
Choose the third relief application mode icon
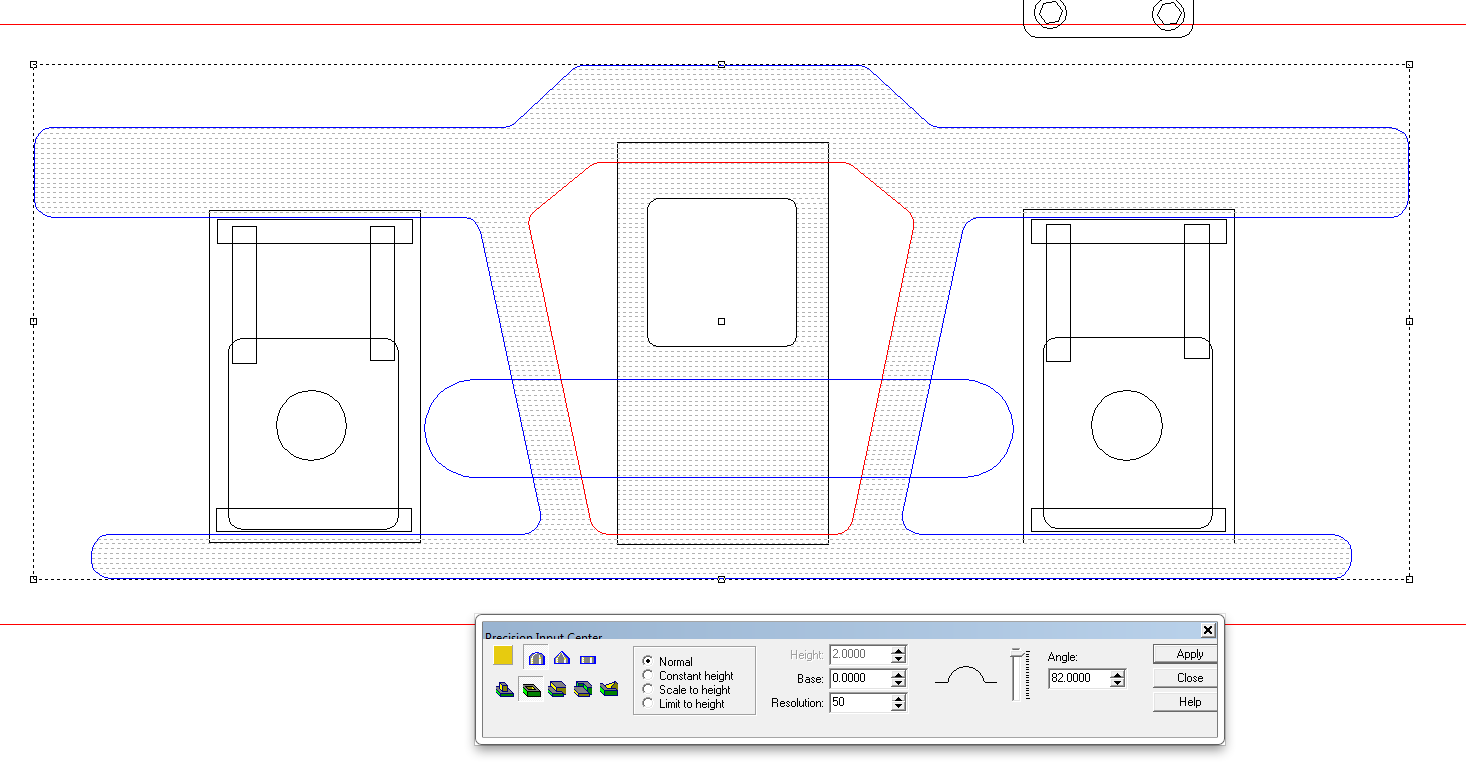pos(558,689)
